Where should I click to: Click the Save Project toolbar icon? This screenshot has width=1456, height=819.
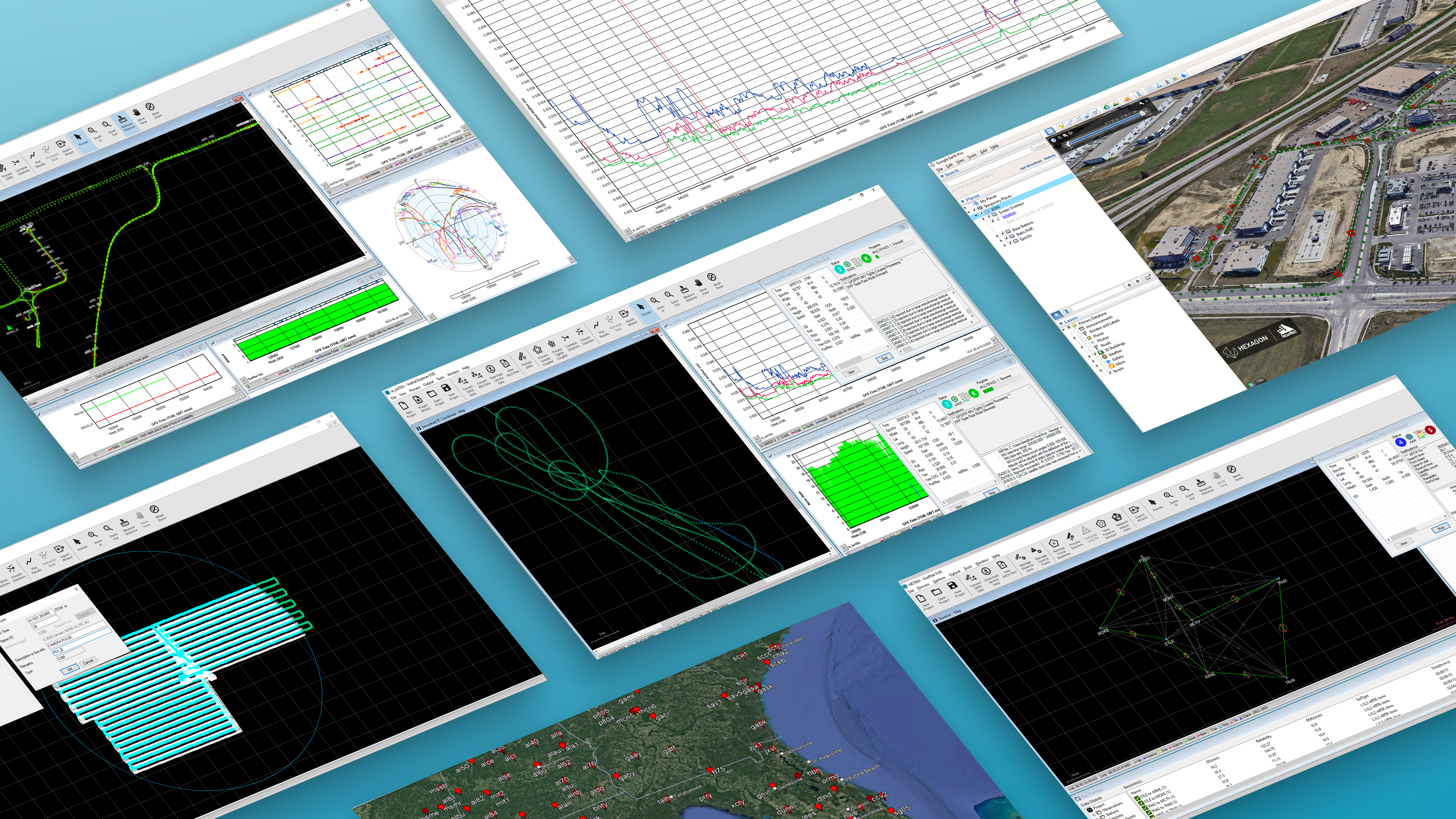point(447,389)
